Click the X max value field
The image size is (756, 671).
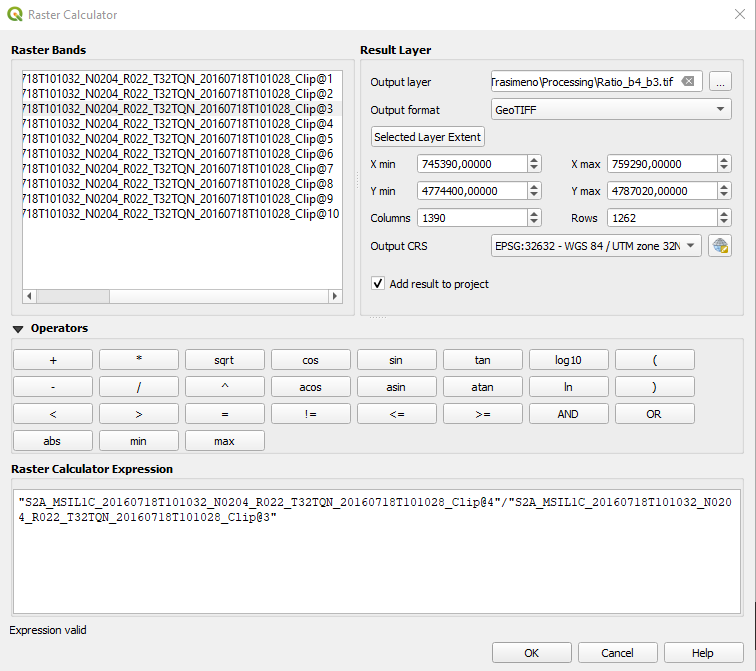coord(662,164)
